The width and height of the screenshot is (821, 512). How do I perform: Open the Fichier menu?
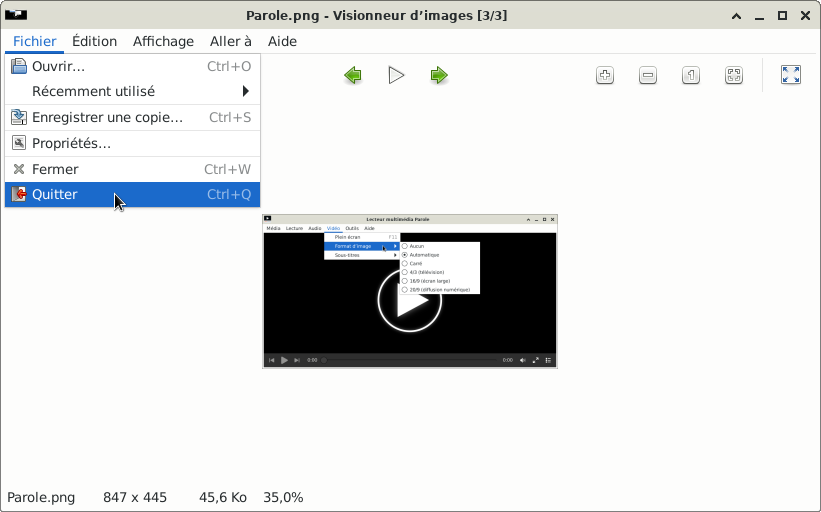click(35, 41)
